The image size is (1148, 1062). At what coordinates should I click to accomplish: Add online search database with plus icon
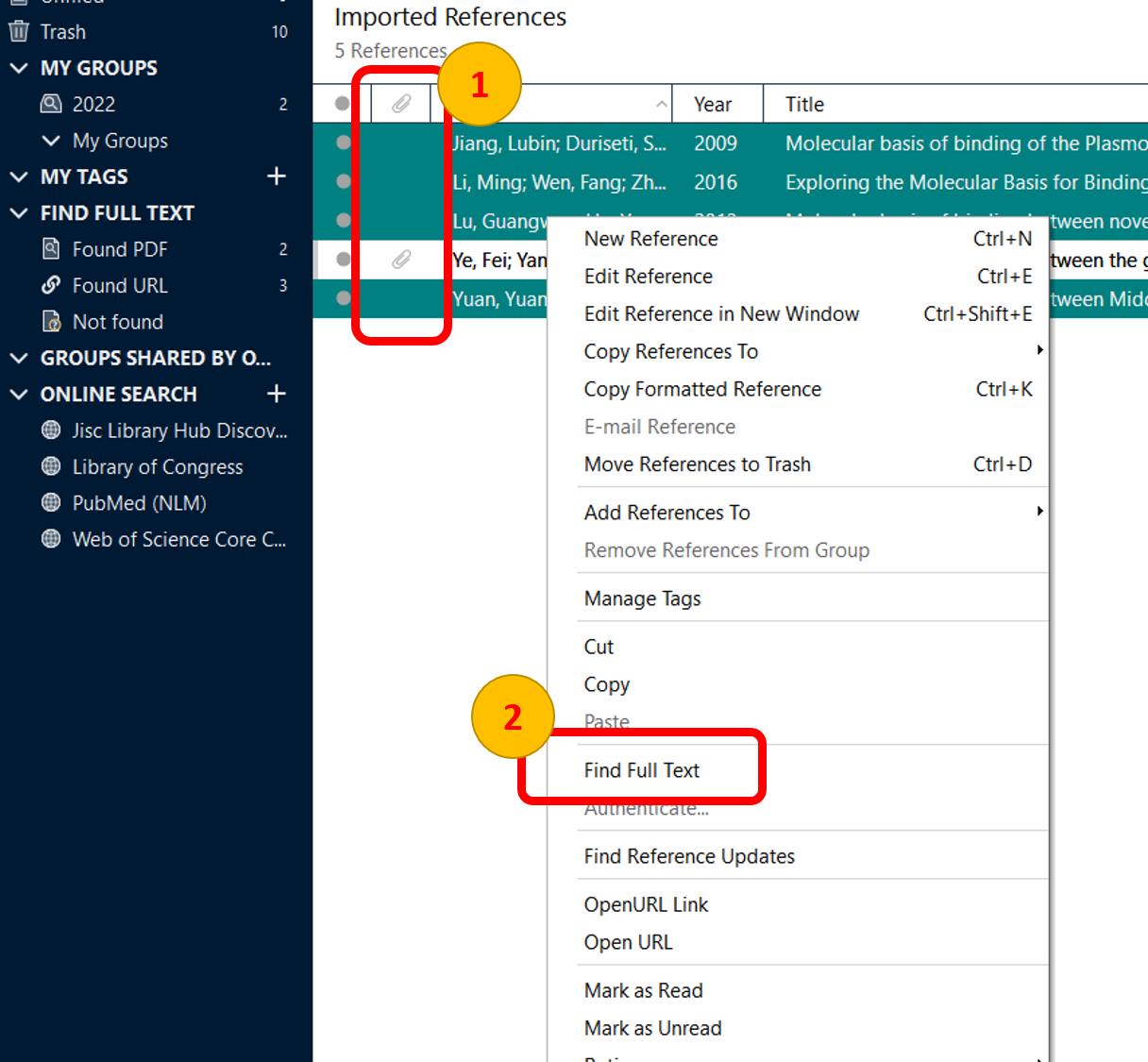[277, 394]
